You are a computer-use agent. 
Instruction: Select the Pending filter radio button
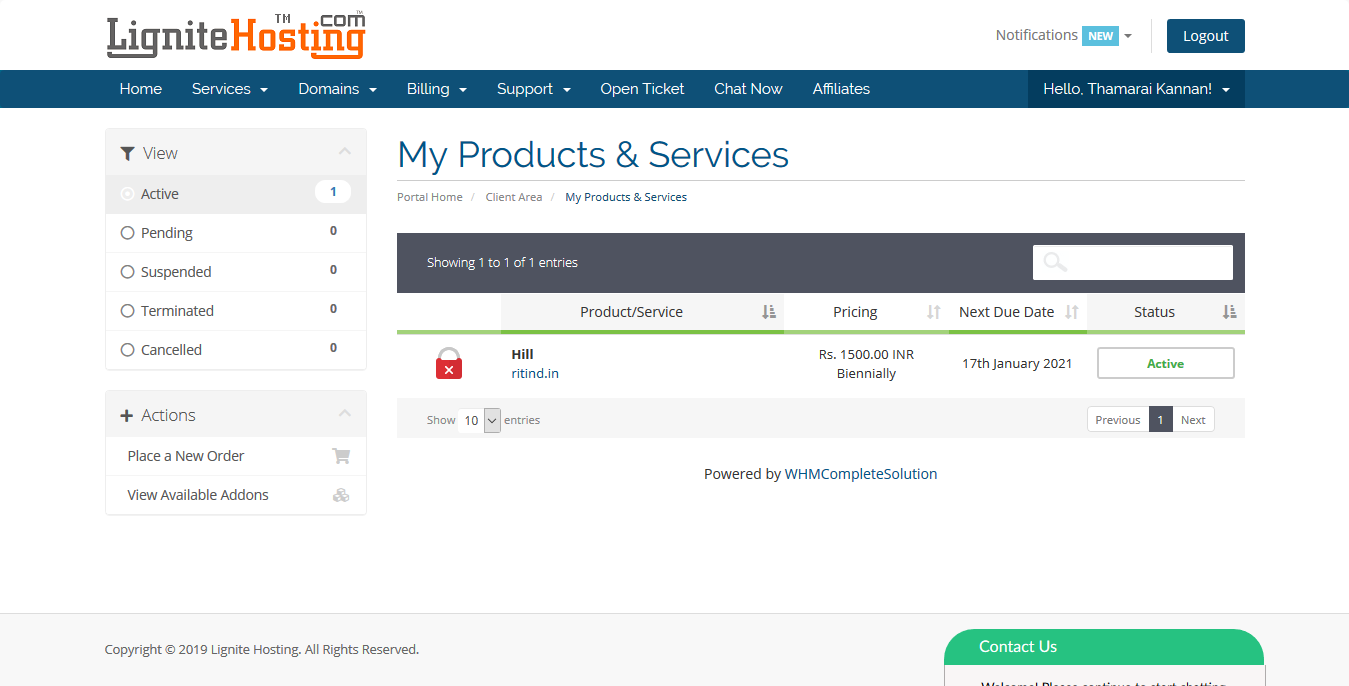pos(127,233)
